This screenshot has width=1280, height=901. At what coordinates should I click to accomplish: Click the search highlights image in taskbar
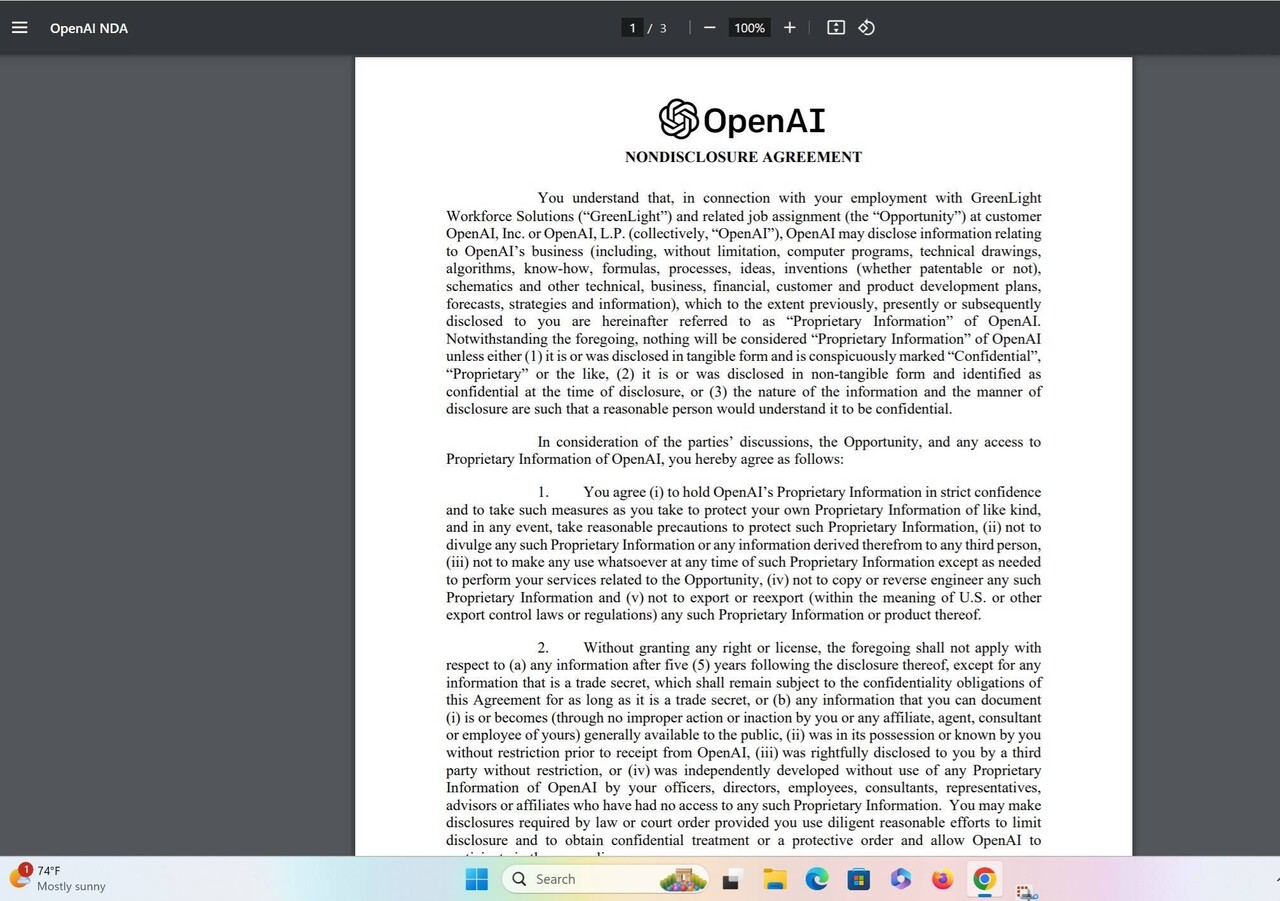pyautogui.click(x=684, y=879)
